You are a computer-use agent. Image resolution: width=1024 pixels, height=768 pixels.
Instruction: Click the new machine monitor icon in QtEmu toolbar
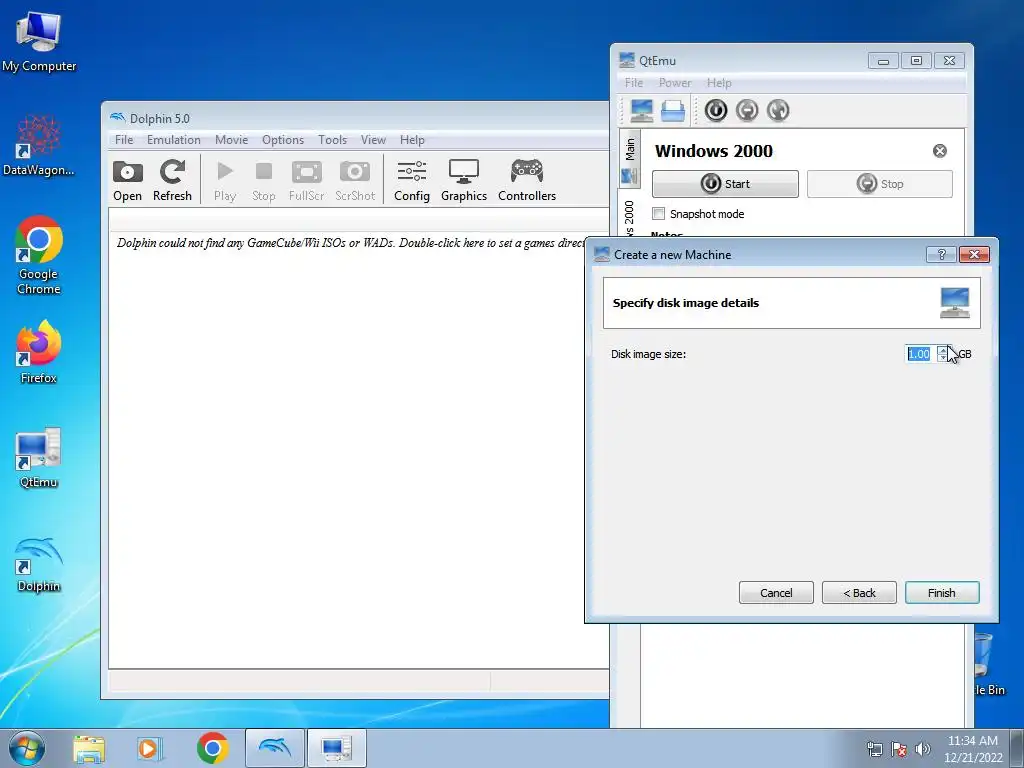pos(641,110)
